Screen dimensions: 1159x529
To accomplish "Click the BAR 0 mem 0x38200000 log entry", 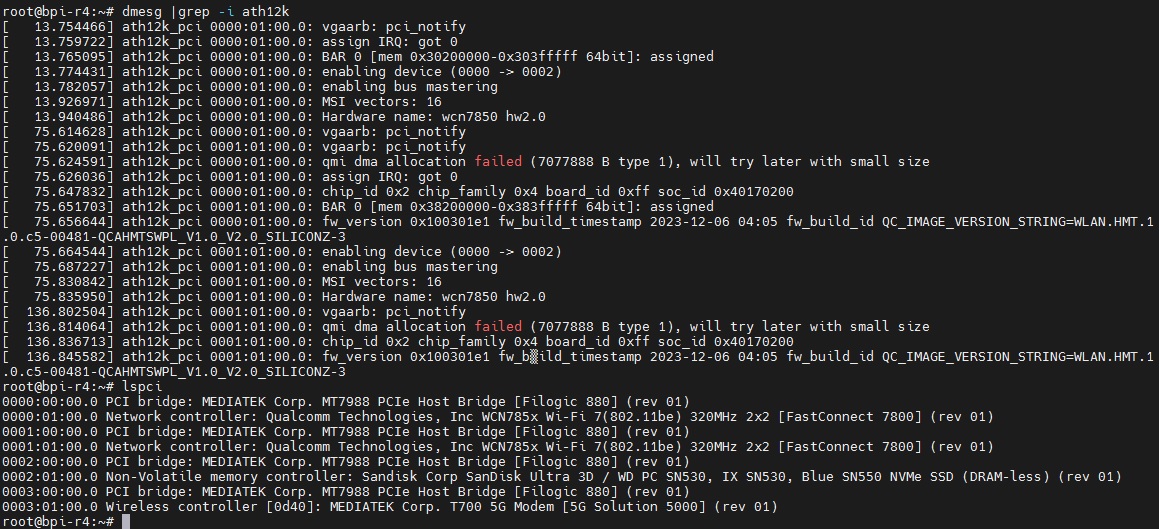I will coord(518,207).
